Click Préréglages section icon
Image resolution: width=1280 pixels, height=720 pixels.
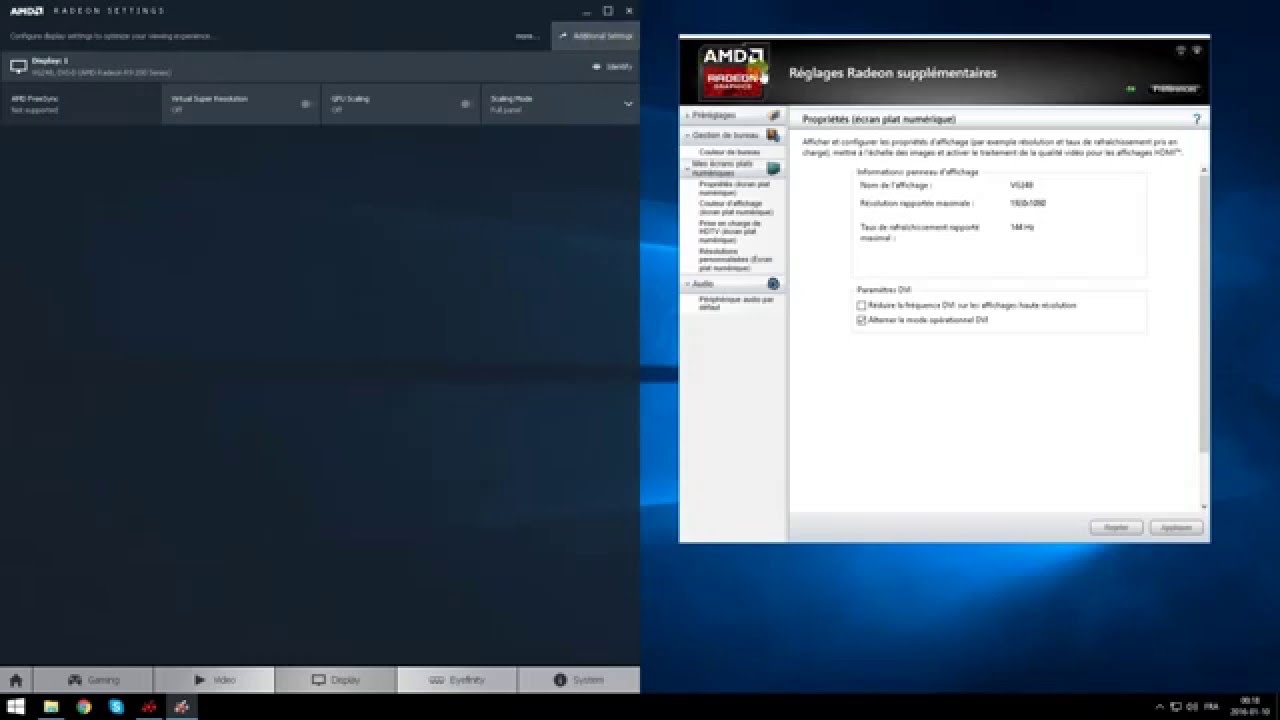point(773,116)
